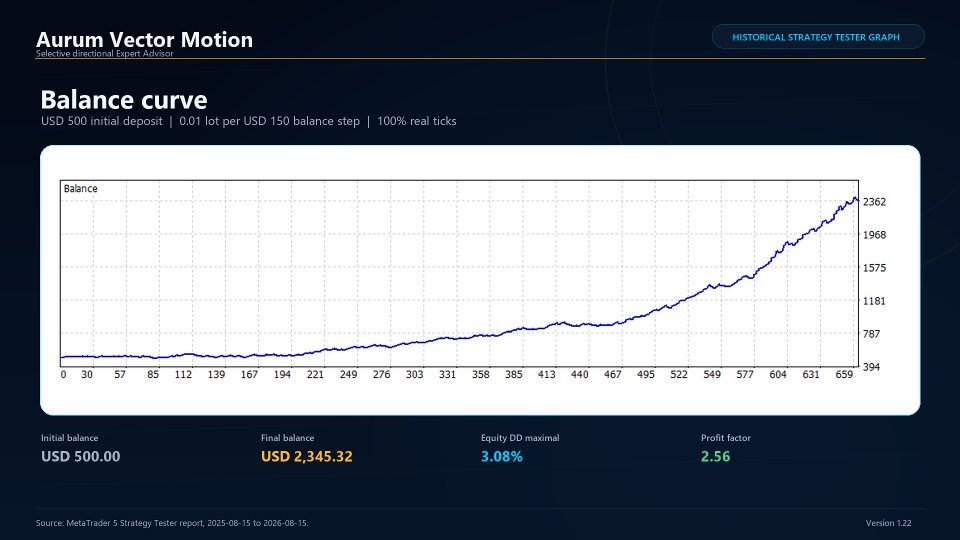Click the Initial balance label
960x540 pixels.
click(x=69, y=438)
